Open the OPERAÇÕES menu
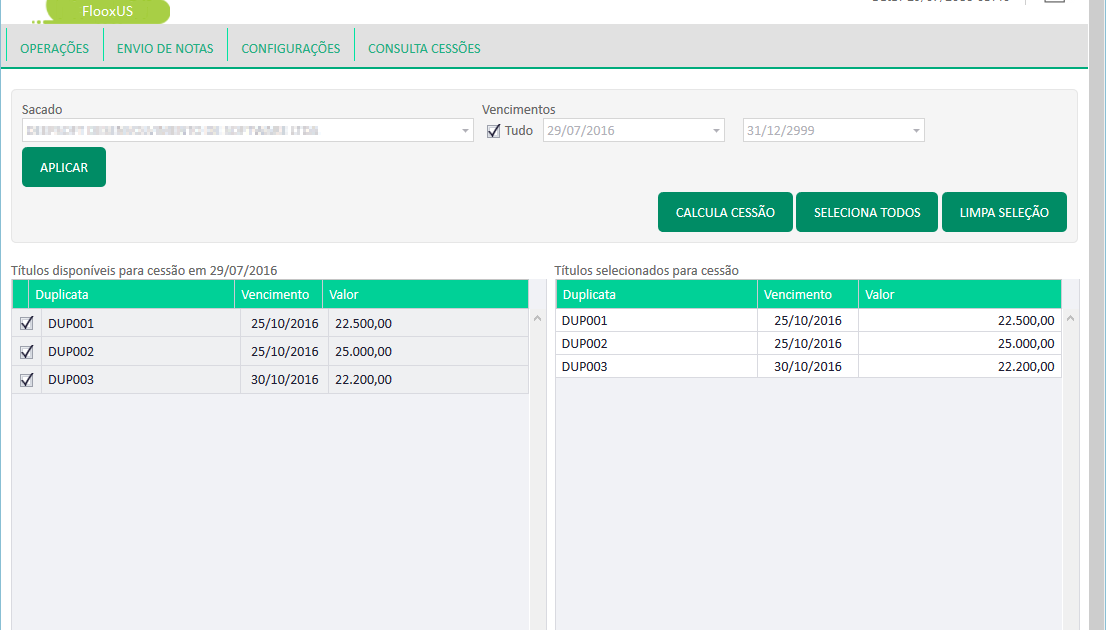The image size is (1106, 630). point(54,48)
